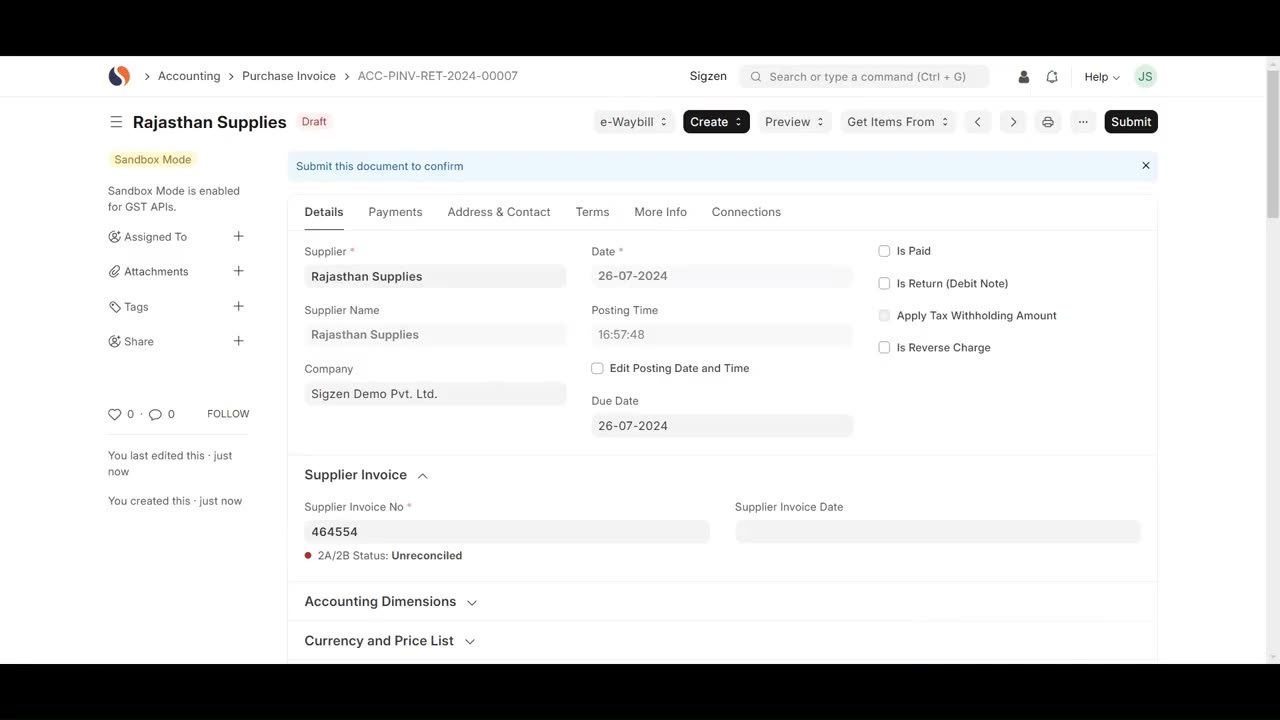
Task: Click the Supplier Invoice Date field
Action: click(x=938, y=532)
